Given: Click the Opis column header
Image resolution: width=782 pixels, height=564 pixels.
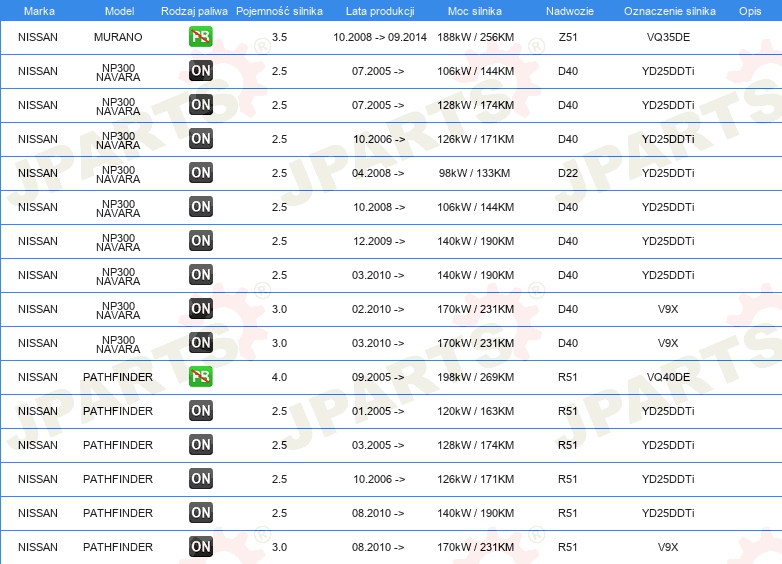Looking at the screenshot, I should click(750, 11).
